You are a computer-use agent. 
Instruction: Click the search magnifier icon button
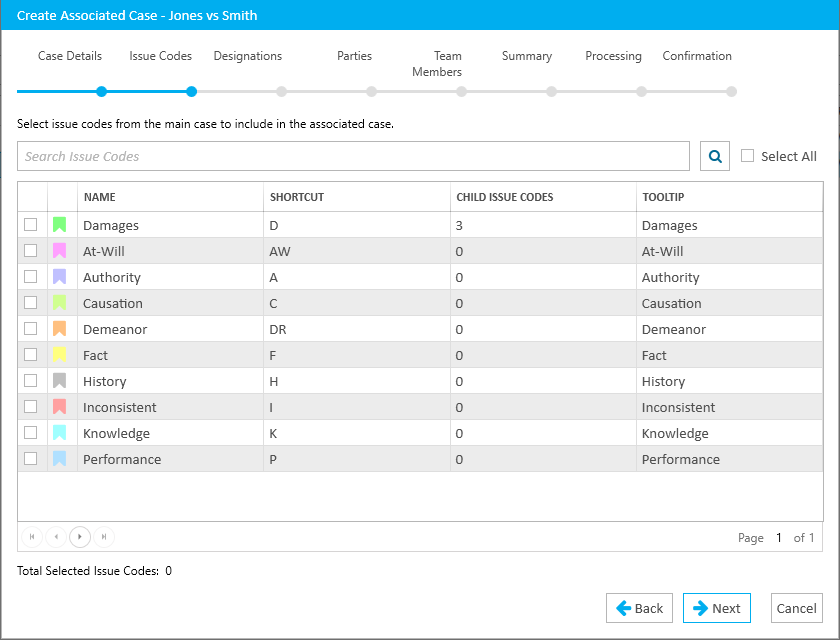point(715,156)
